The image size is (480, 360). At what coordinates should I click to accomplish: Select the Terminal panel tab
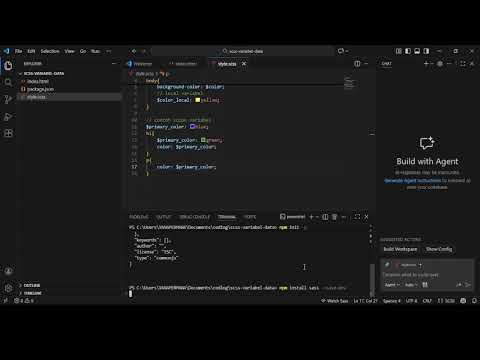click(227, 217)
